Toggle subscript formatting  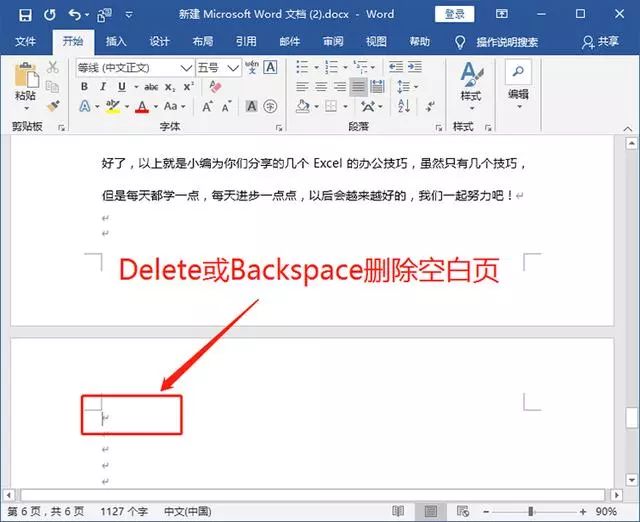tap(170, 87)
